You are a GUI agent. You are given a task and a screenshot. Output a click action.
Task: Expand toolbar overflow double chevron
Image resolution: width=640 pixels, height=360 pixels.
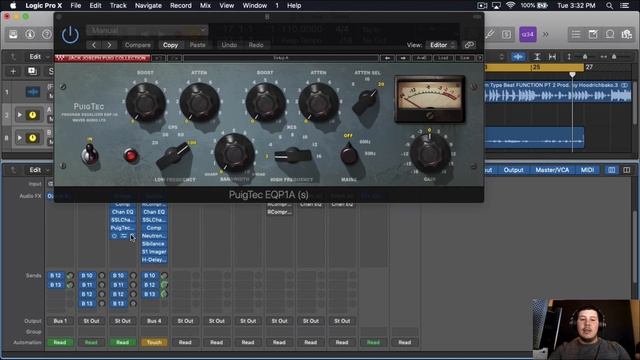[x=546, y=35]
